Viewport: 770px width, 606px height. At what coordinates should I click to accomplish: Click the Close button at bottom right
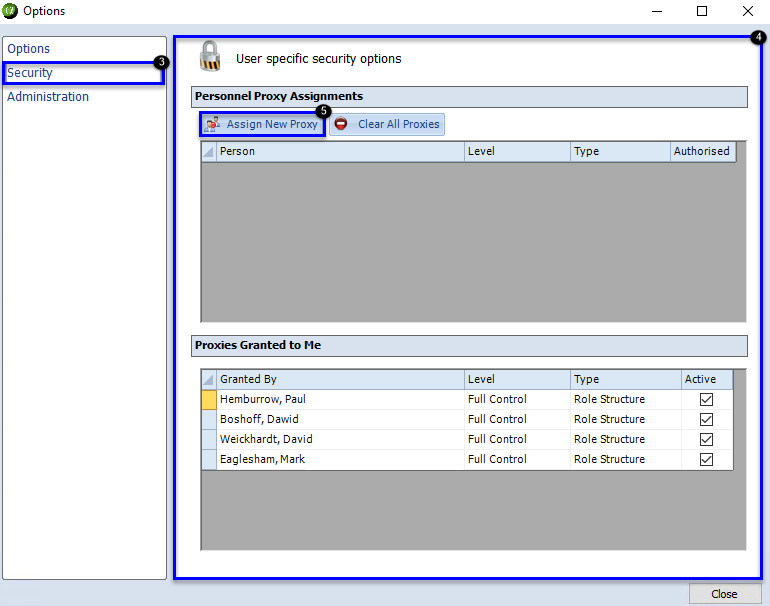724,594
